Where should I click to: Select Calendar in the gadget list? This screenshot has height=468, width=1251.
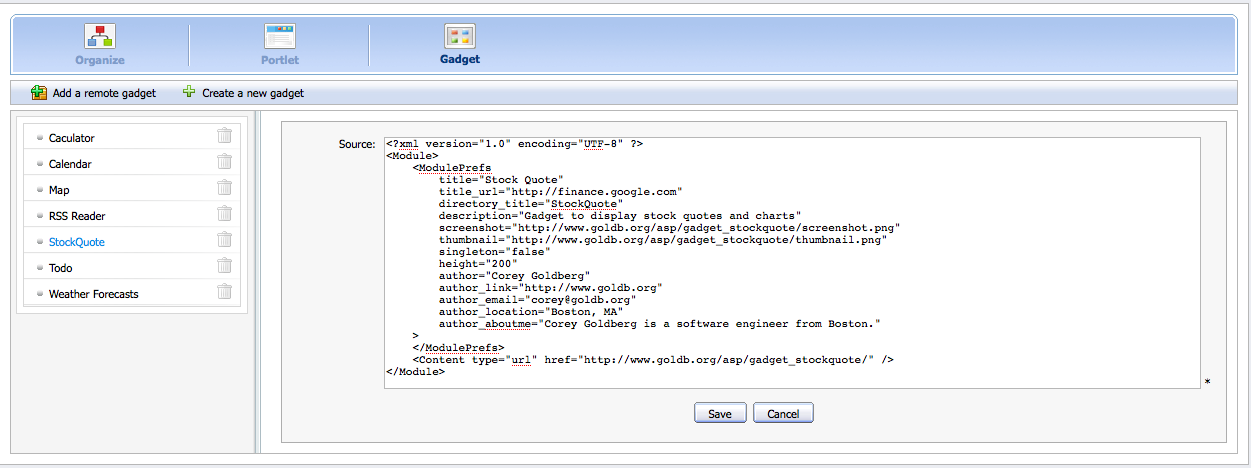tap(70, 164)
